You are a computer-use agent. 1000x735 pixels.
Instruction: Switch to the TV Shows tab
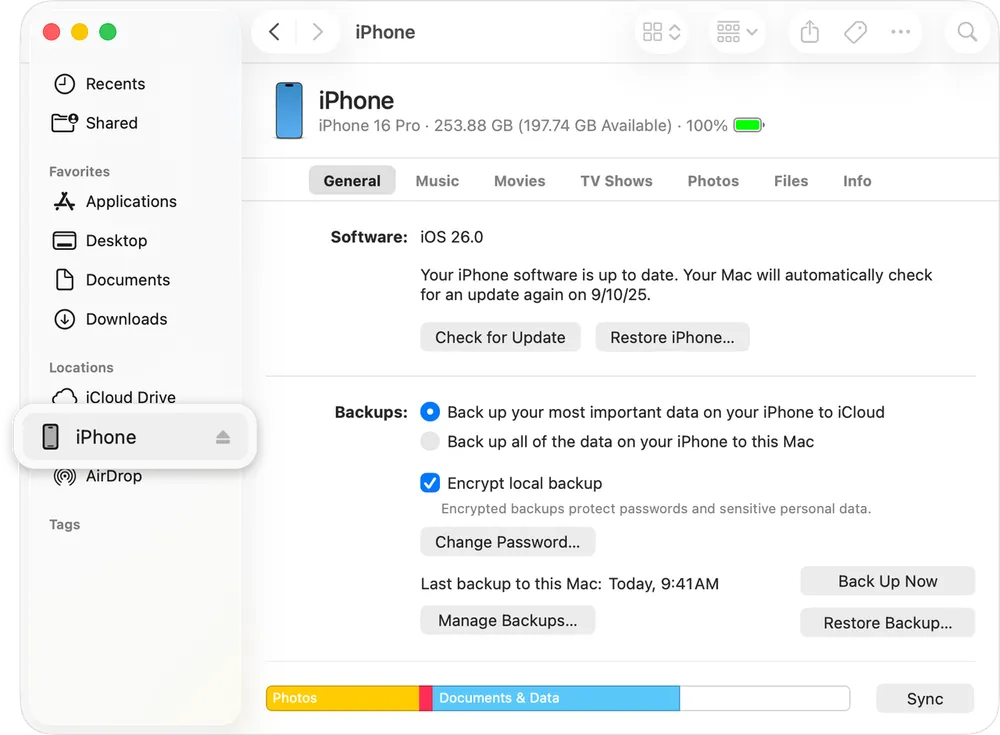[617, 181]
